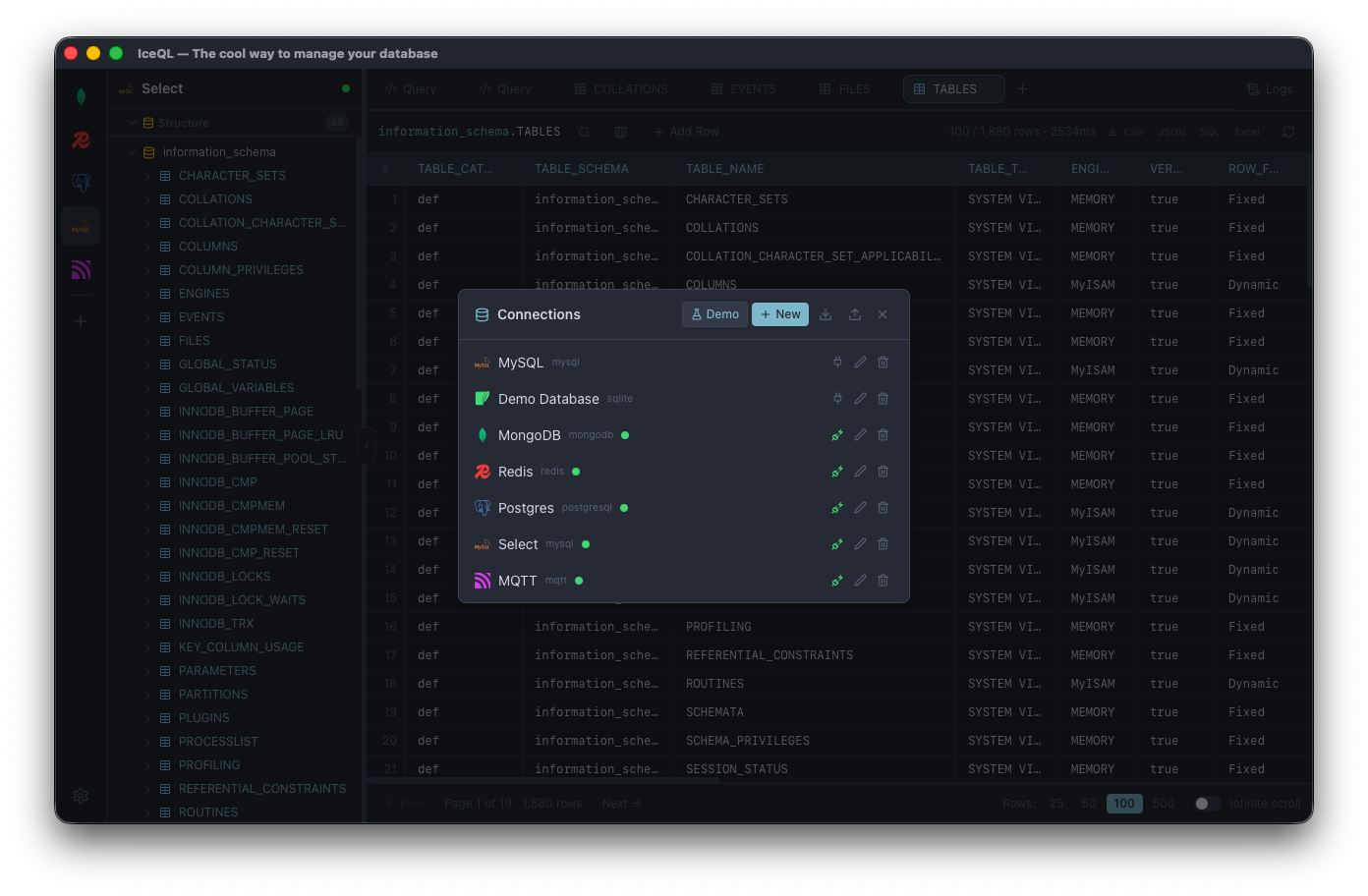This screenshot has height=896, width=1368.
Task: Import connections with download icon
Action: tap(826, 314)
